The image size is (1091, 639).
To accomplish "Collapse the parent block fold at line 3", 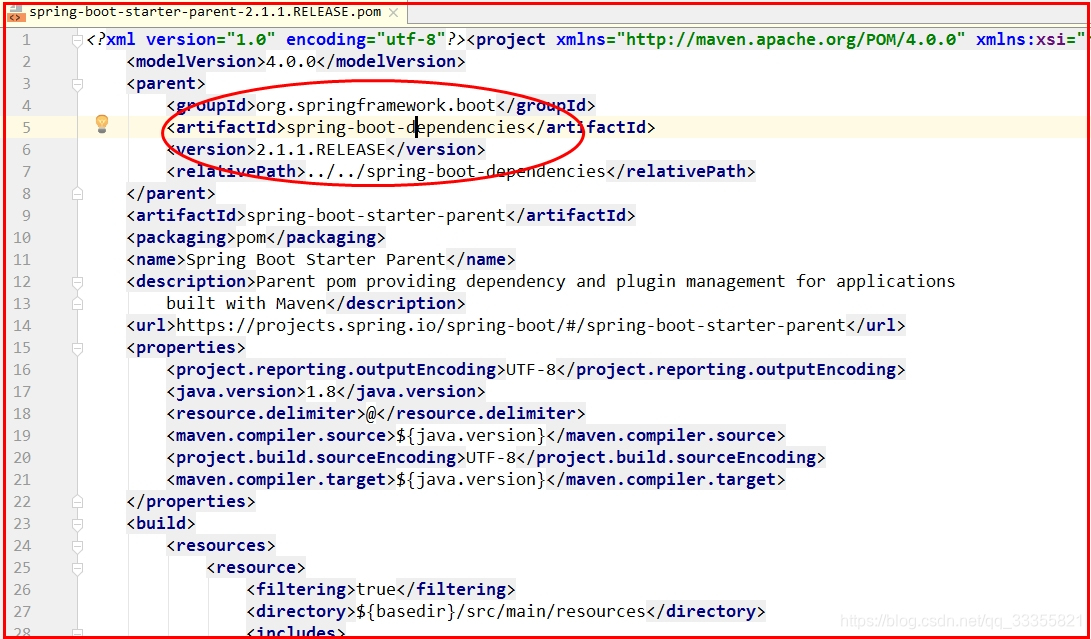I will 77,84.
